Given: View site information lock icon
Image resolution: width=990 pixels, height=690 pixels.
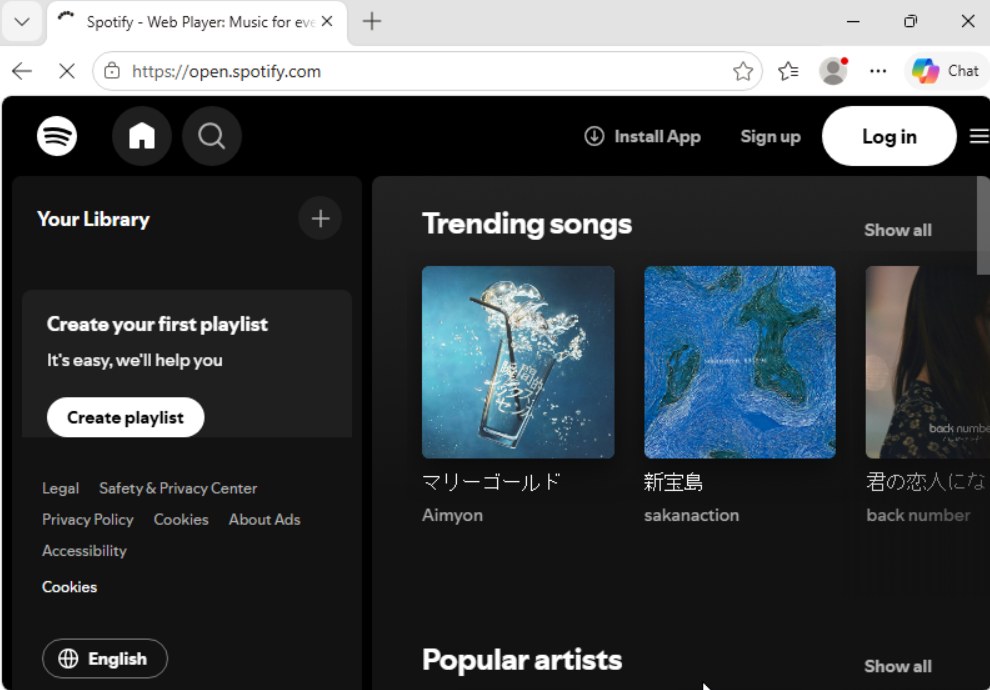Looking at the screenshot, I should [x=112, y=71].
